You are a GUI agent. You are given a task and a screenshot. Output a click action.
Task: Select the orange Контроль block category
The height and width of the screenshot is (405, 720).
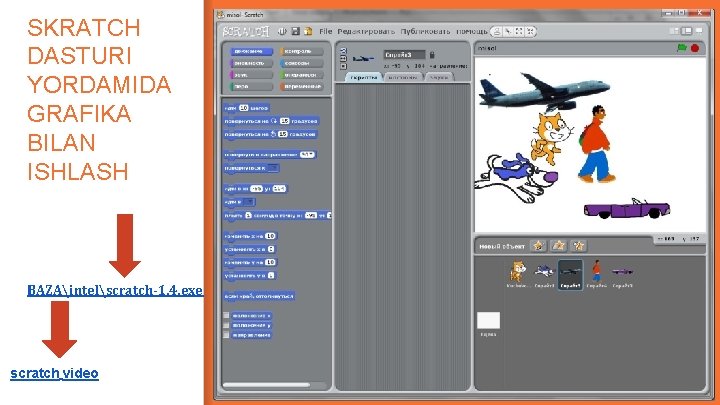(301, 51)
